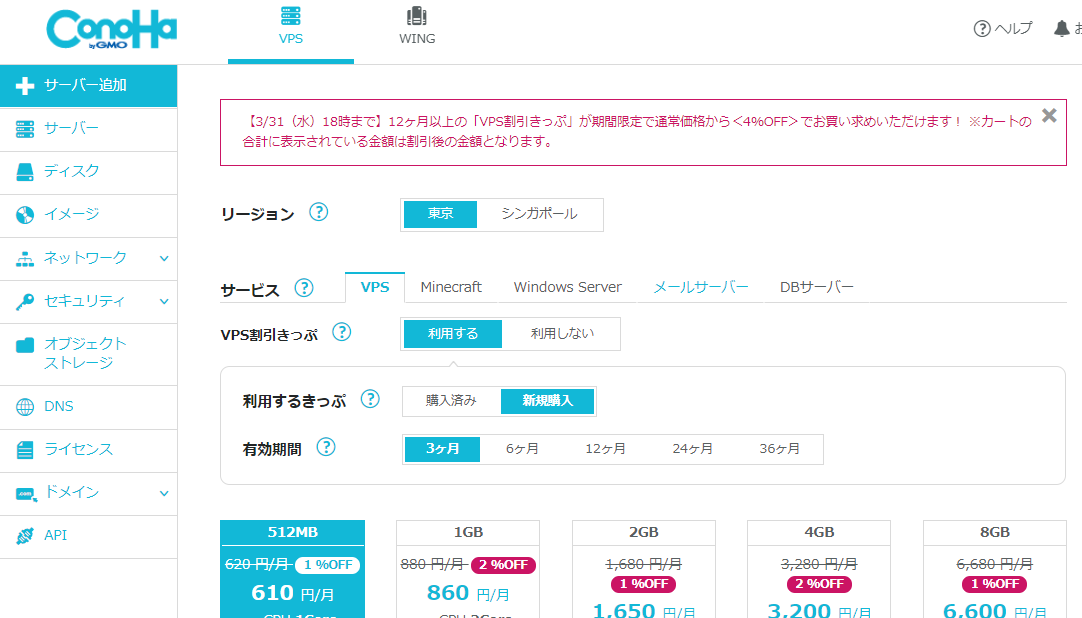The image size is (1082, 618).
Task: Switch to the メールサーバー tab
Action: (700, 288)
